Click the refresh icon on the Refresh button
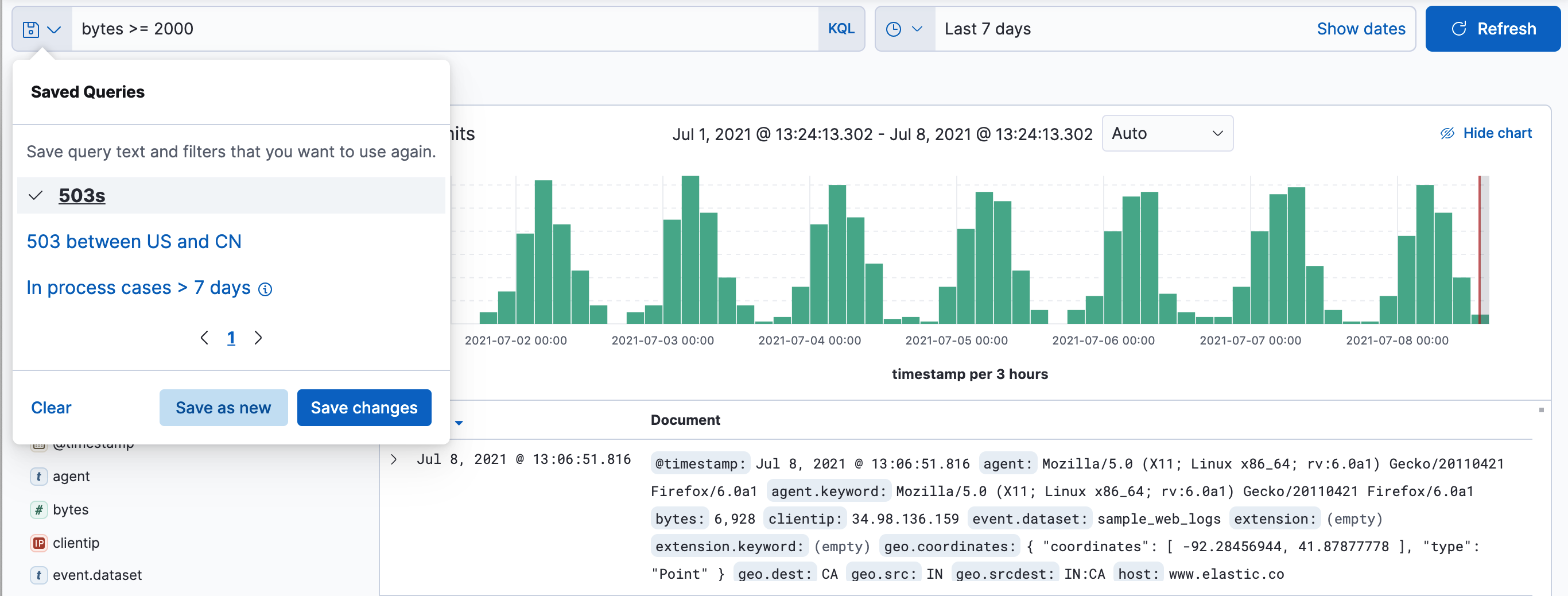The image size is (1568, 596). click(x=1458, y=28)
